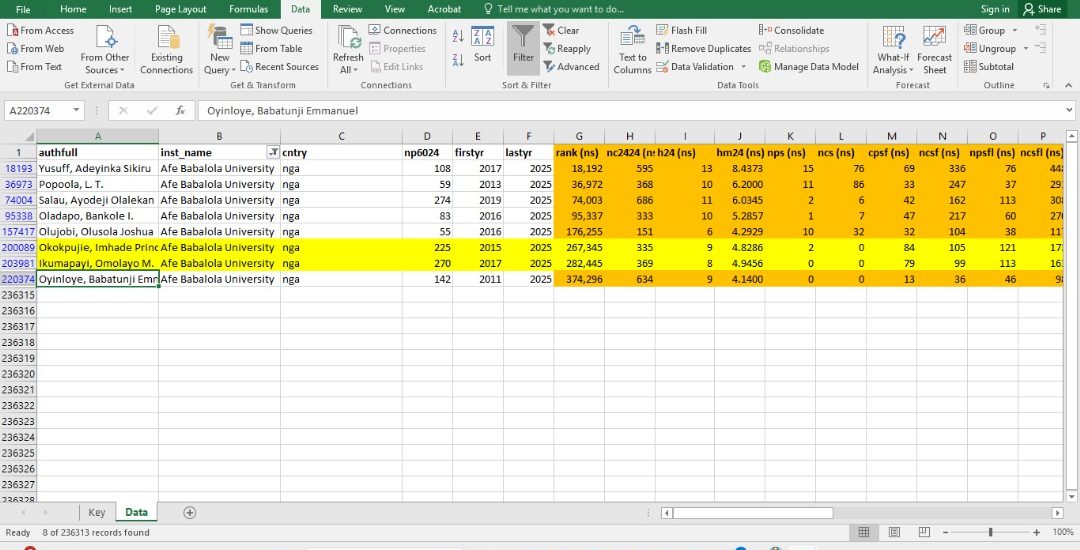
Task: Click the Existing Connections icon
Action: point(166,50)
